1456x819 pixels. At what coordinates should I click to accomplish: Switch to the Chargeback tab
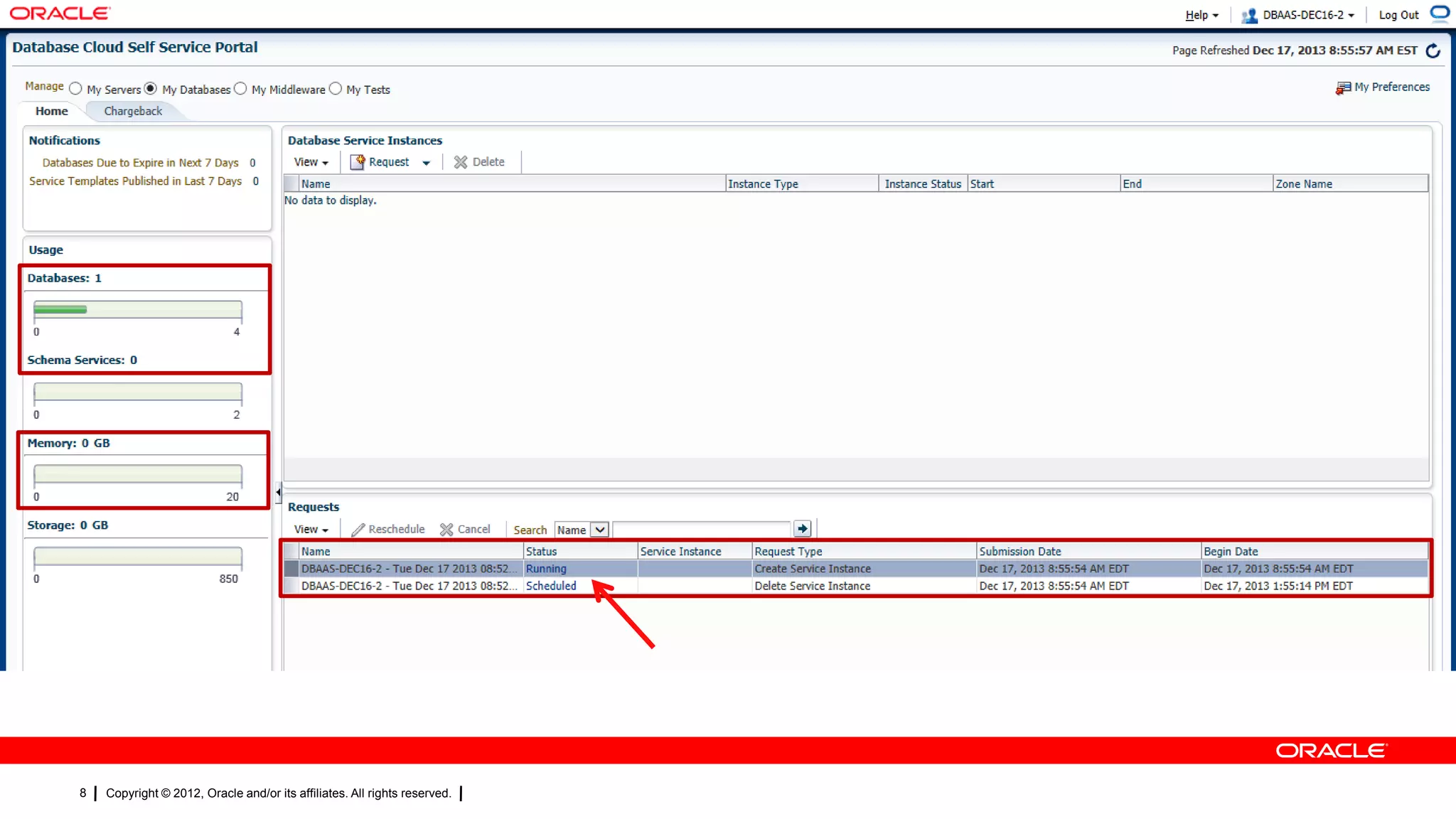click(133, 111)
